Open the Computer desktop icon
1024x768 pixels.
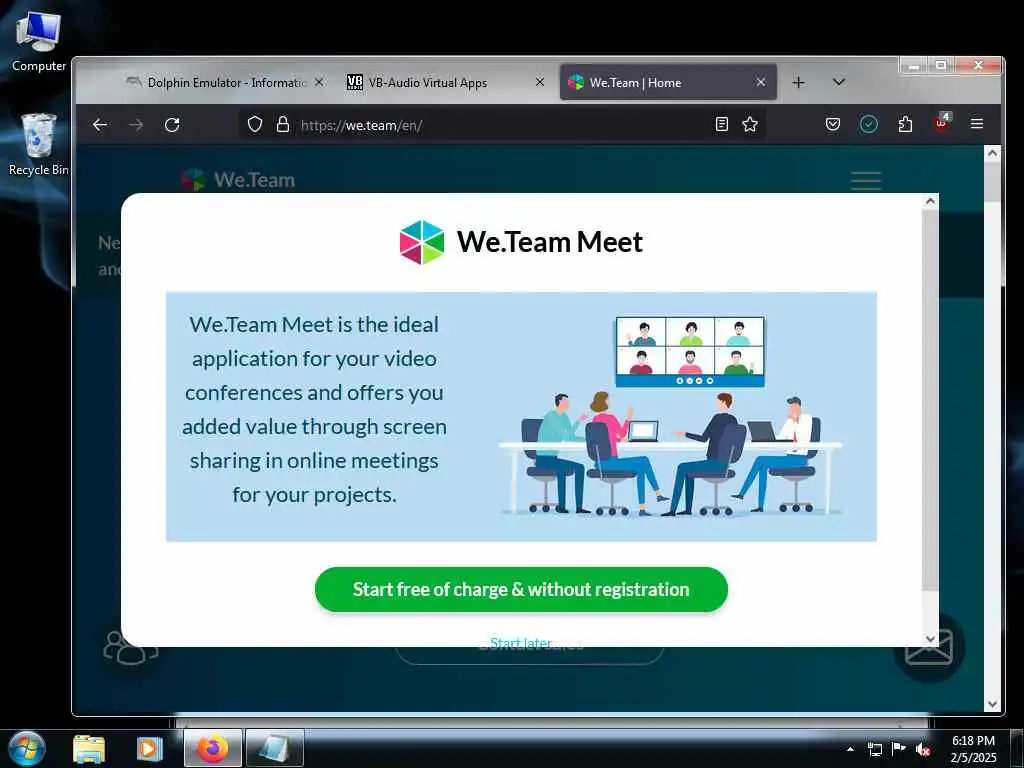[39, 41]
